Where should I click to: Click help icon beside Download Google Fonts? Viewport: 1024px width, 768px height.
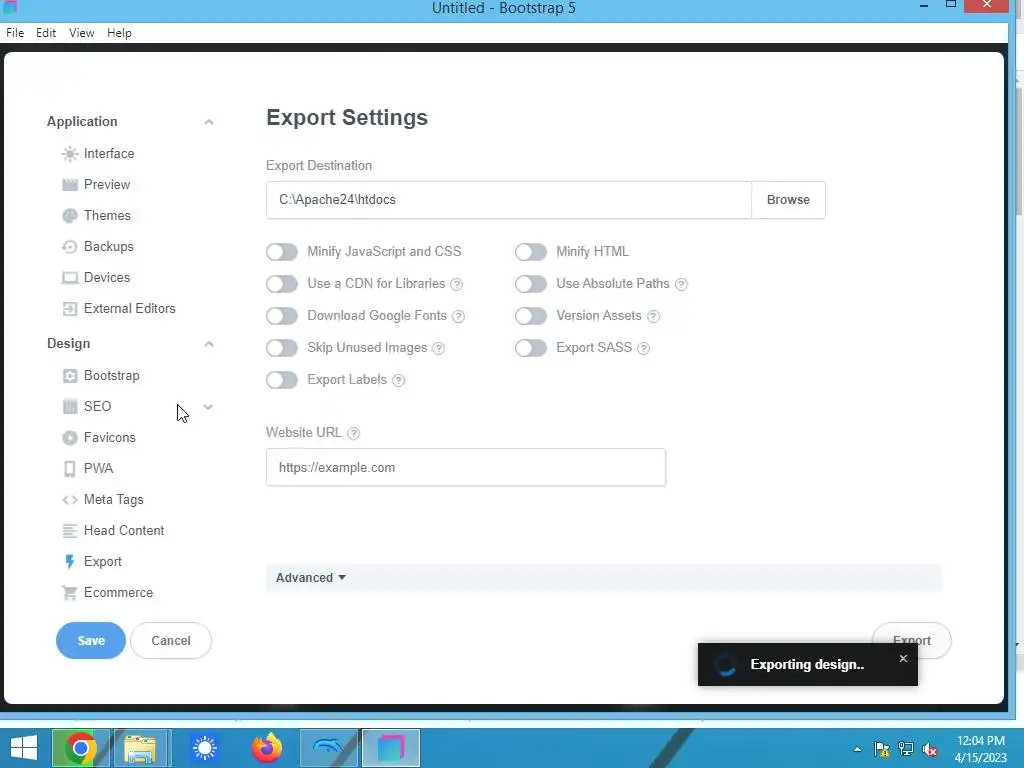point(458,317)
